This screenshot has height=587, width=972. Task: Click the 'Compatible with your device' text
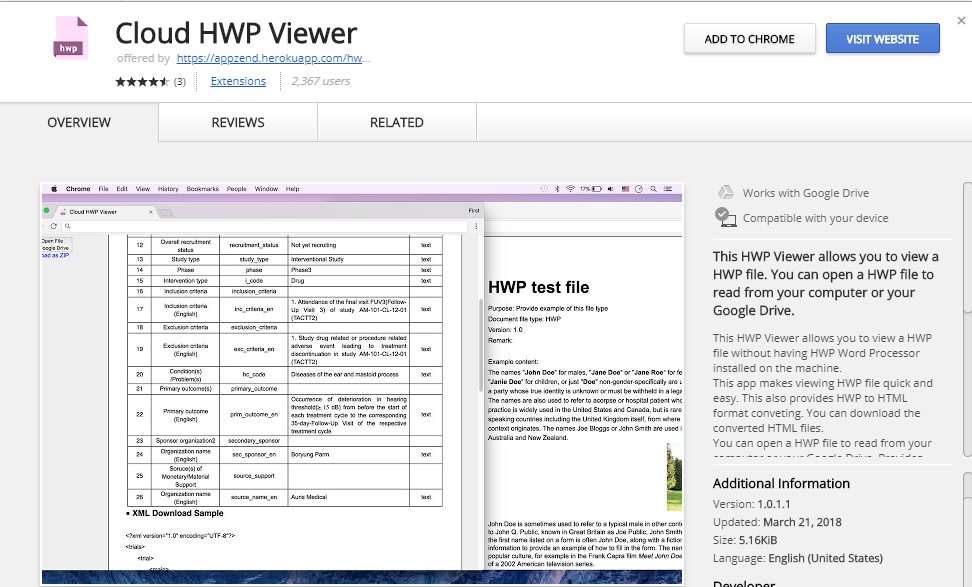pos(815,218)
